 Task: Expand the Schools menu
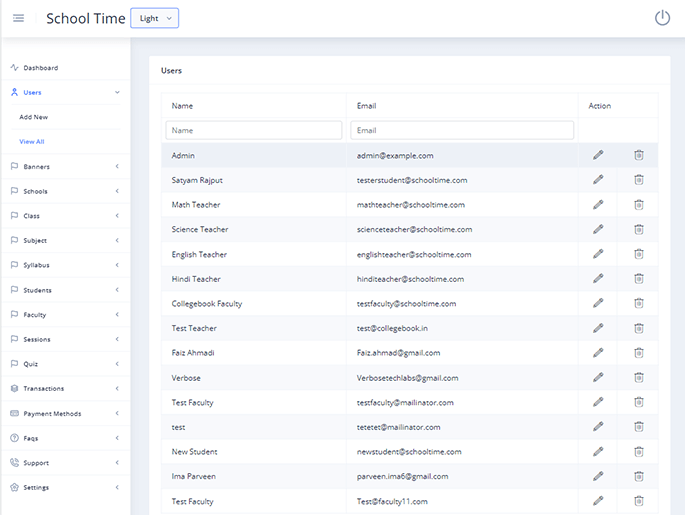66,191
